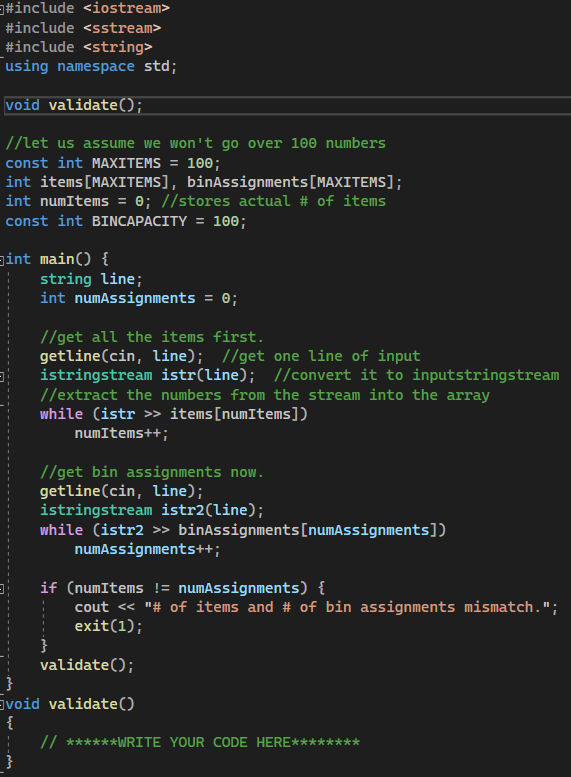Click the 'validate();' call inside main
The width and height of the screenshot is (571, 777).
(x=87, y=665)
